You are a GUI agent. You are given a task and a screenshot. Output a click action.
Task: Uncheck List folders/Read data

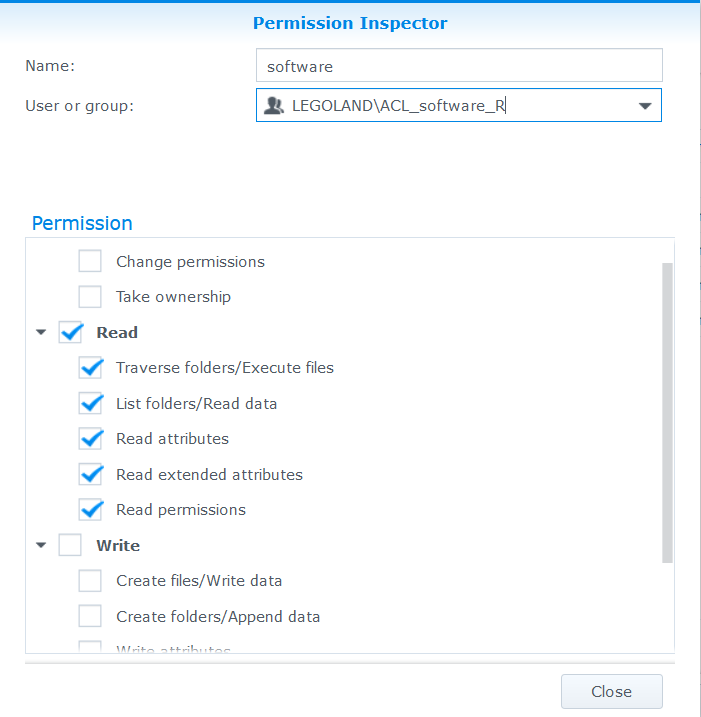(90, 404)
